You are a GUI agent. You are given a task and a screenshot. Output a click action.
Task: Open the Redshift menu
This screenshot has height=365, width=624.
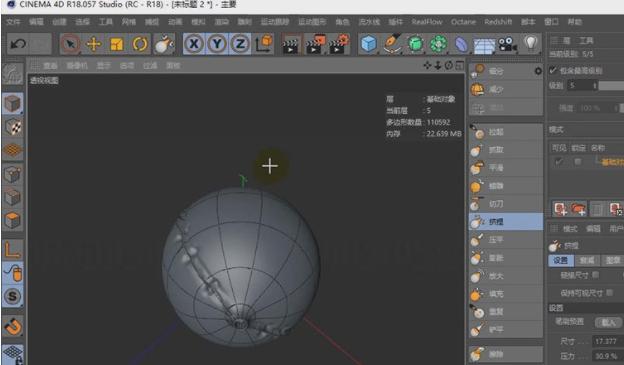(498, 21)
